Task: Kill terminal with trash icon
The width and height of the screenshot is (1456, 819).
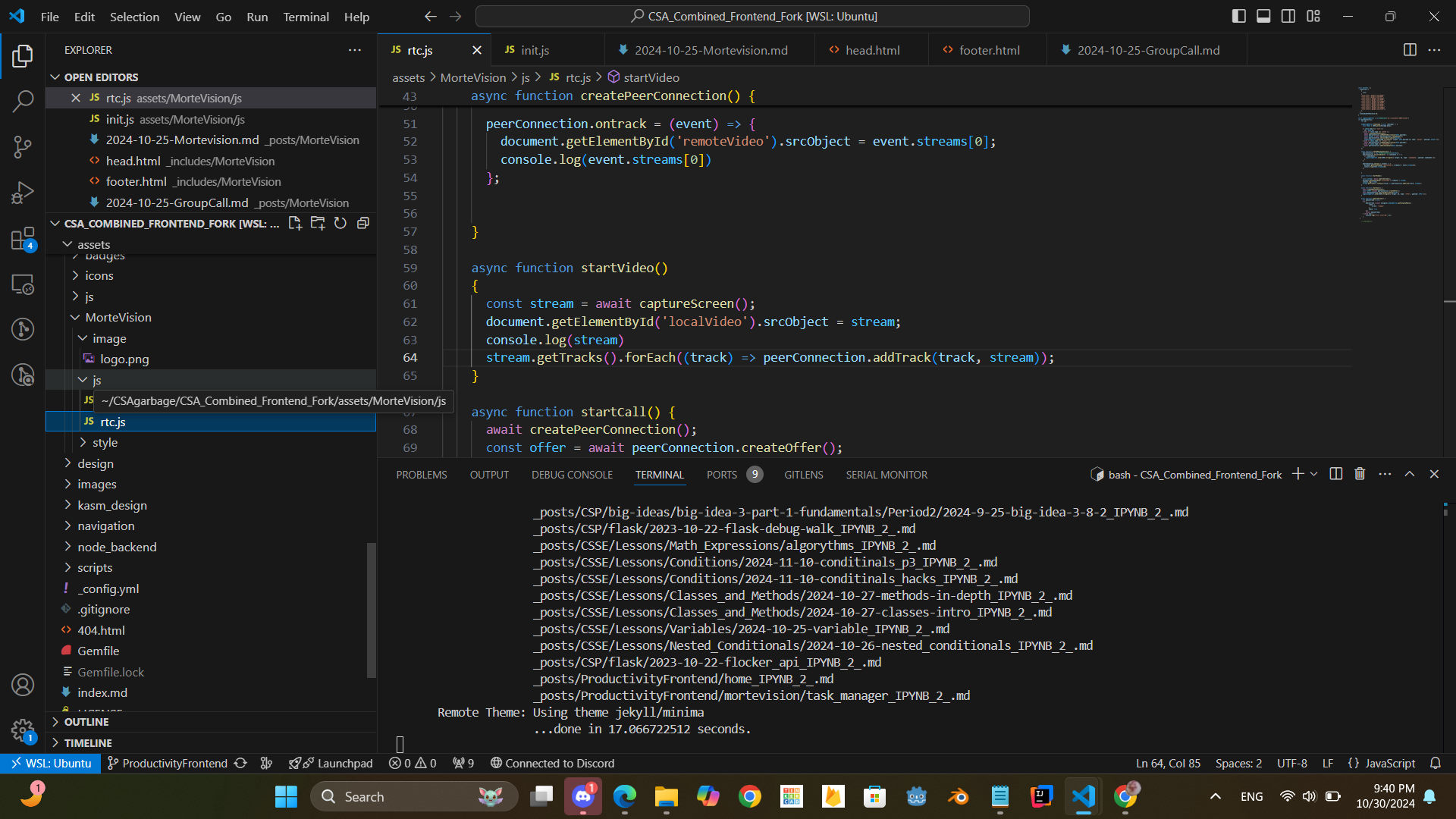Action: tap(1360, 474)
